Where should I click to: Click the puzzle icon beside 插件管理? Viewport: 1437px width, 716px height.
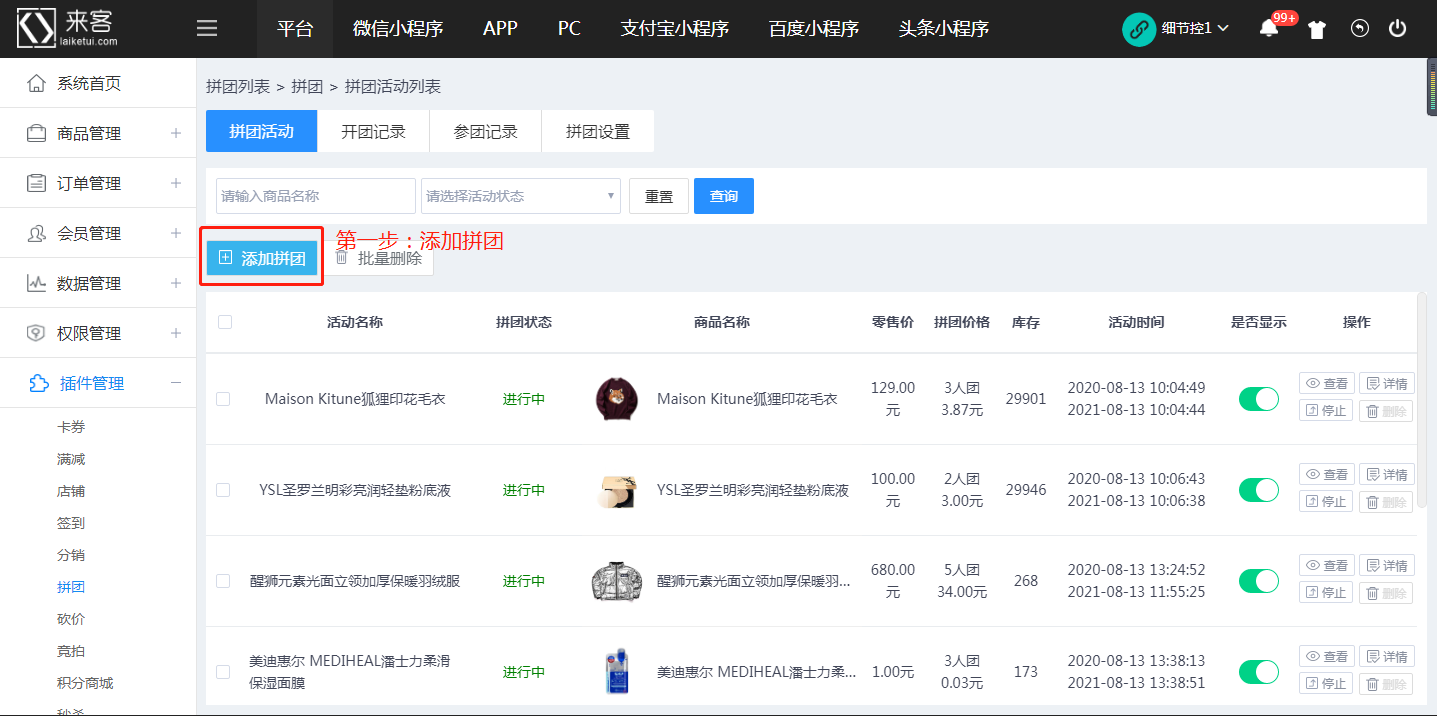[x=38, y=383]
